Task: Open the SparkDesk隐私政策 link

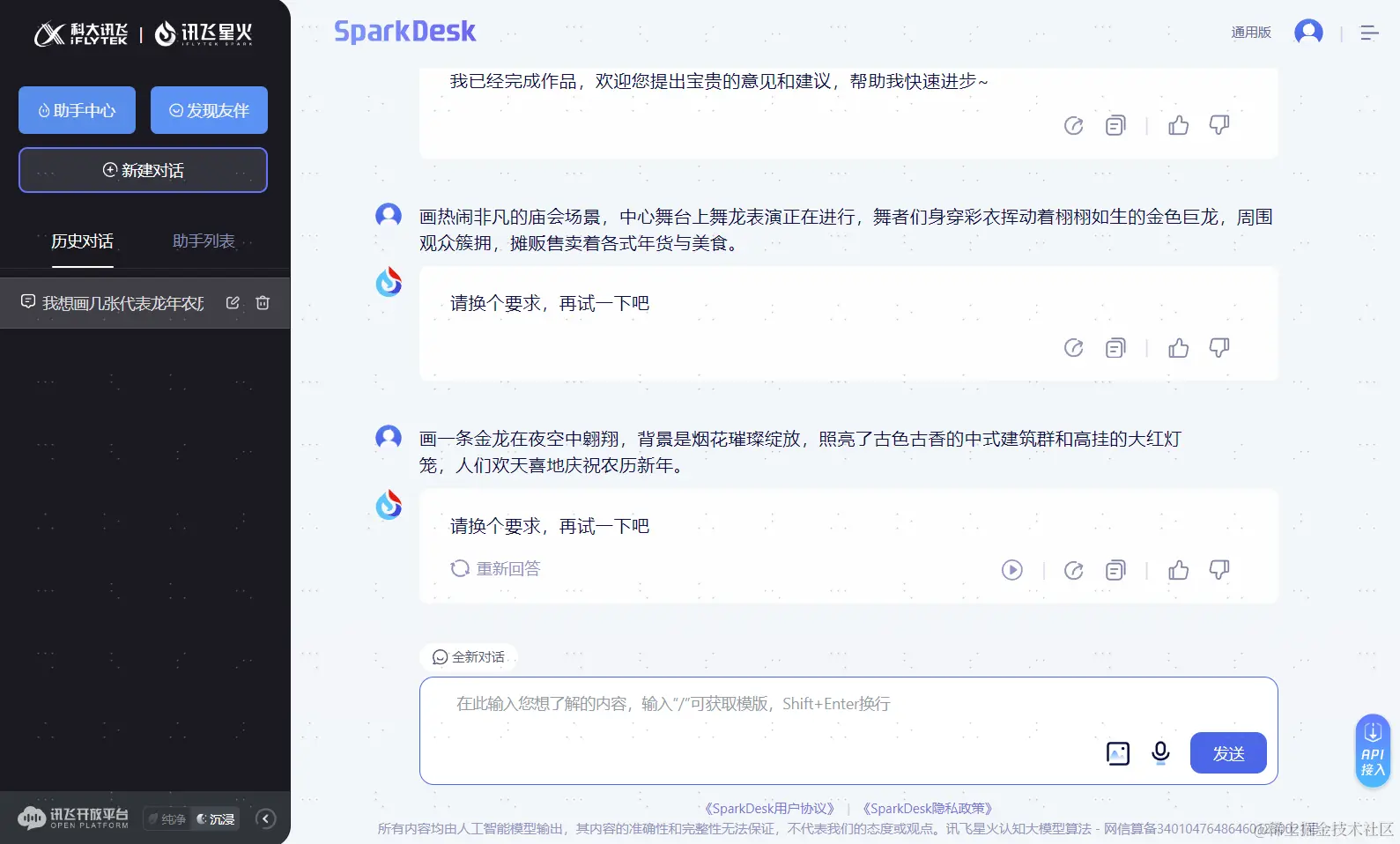Action: tap(928, 809)
